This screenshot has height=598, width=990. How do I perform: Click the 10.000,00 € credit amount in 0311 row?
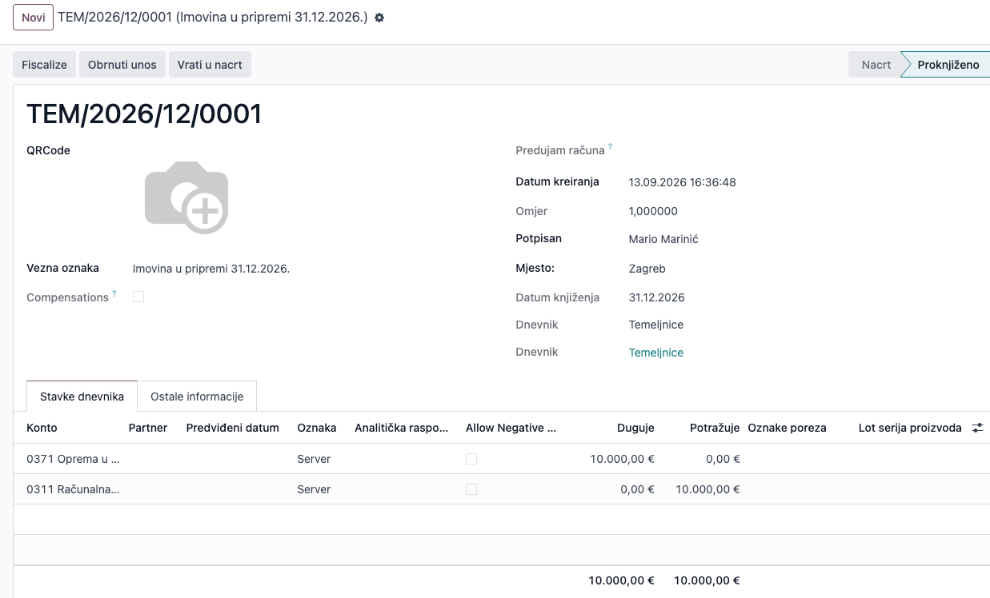tap(707, 489)
